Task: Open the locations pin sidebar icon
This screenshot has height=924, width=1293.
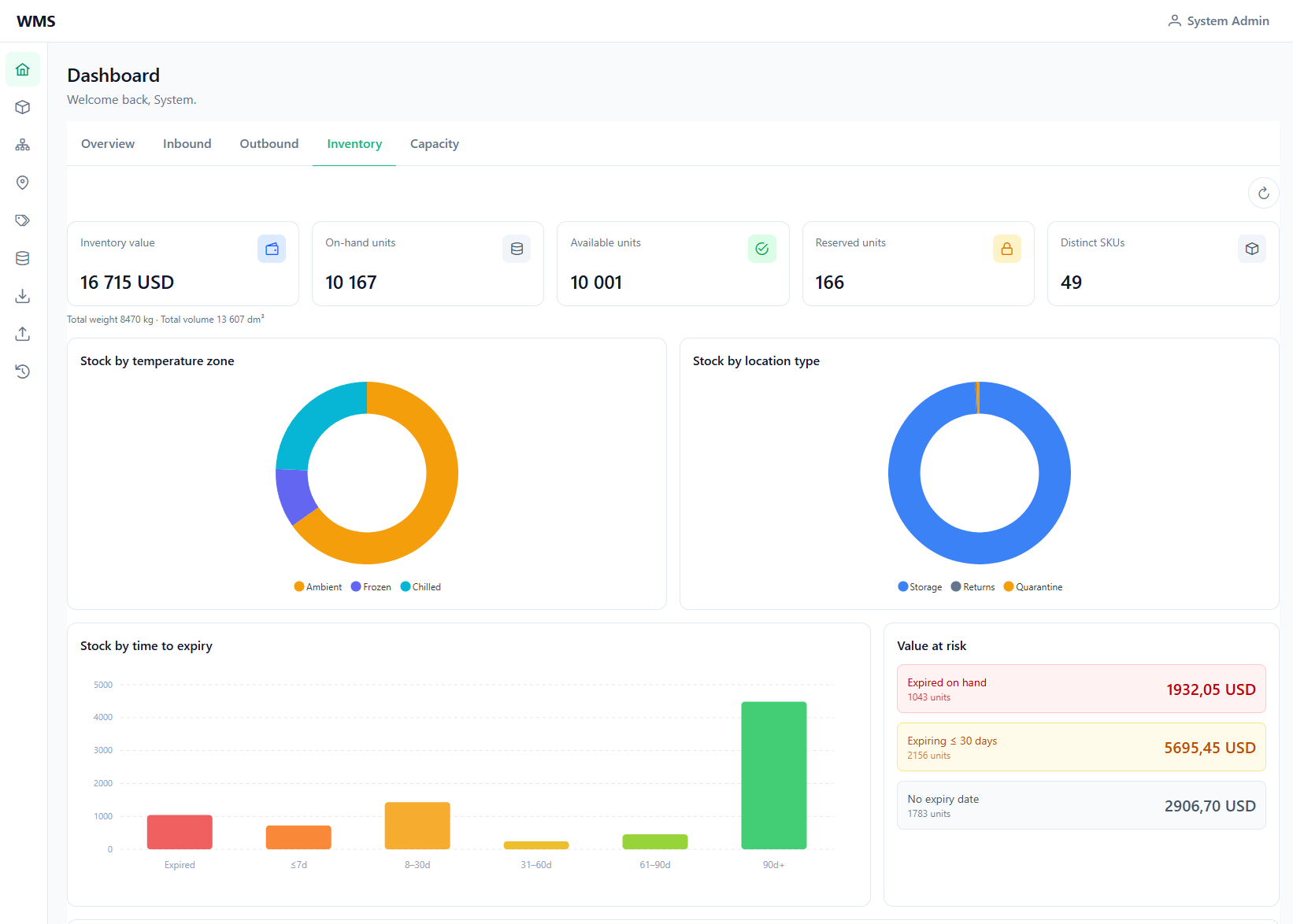Action: coord(23,183)
